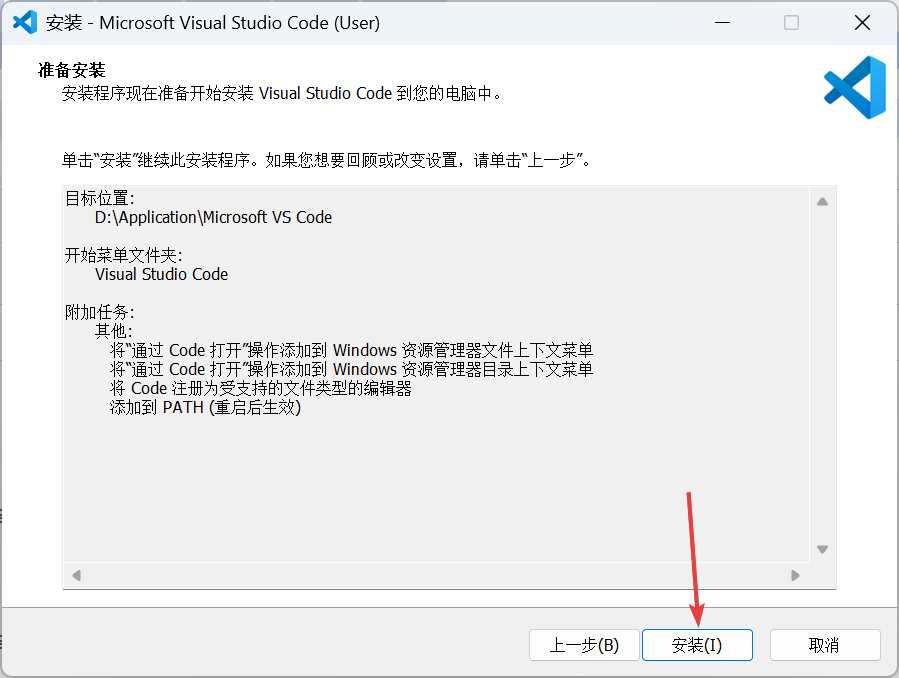Select the path D:\Application\Microsoft VS Code
The image size is (899, 678).
[213, 217]
